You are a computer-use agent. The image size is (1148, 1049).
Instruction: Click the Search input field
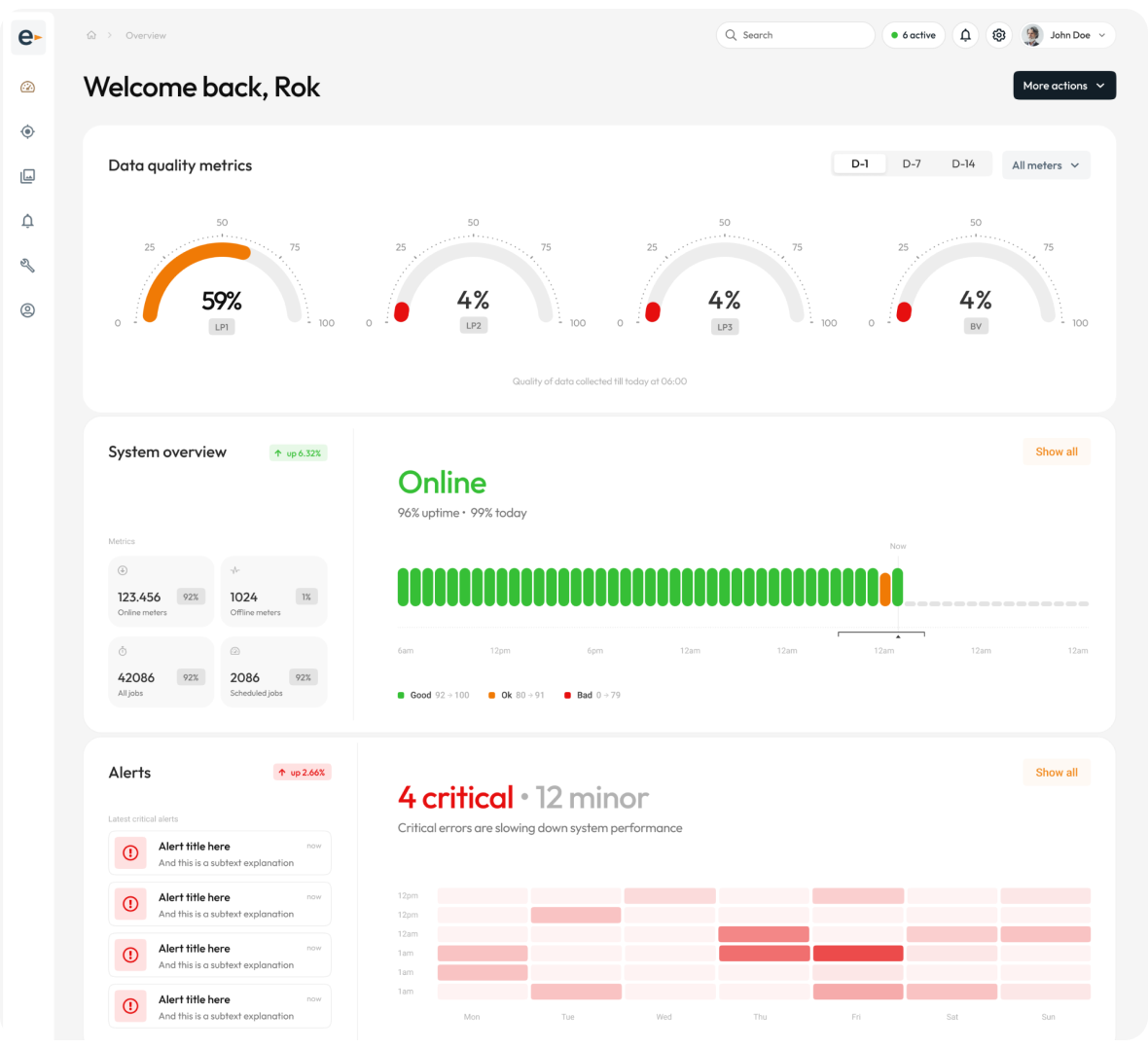click(x=796, y=35)
